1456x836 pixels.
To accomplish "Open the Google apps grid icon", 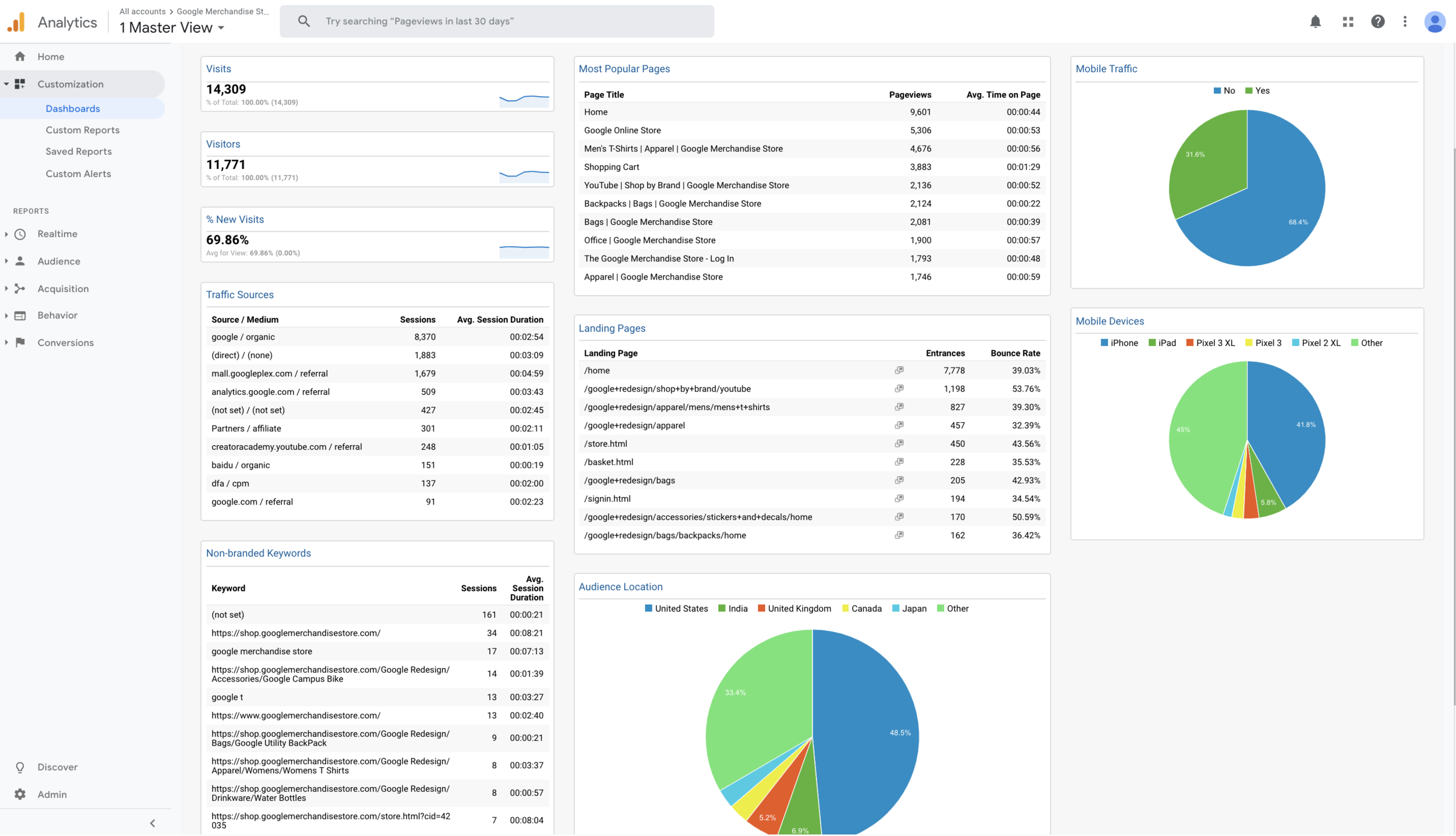I will 1348,22.
